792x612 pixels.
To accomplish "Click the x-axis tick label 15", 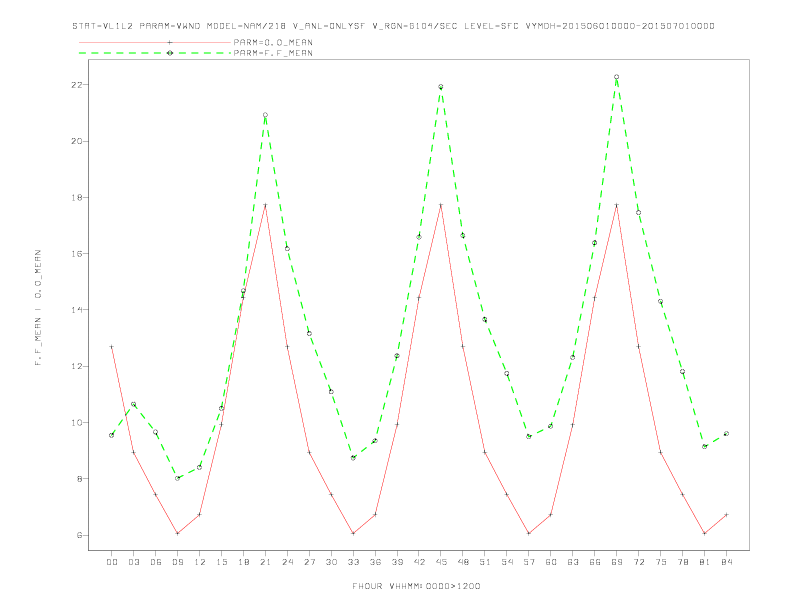I will tap(221, 562).
